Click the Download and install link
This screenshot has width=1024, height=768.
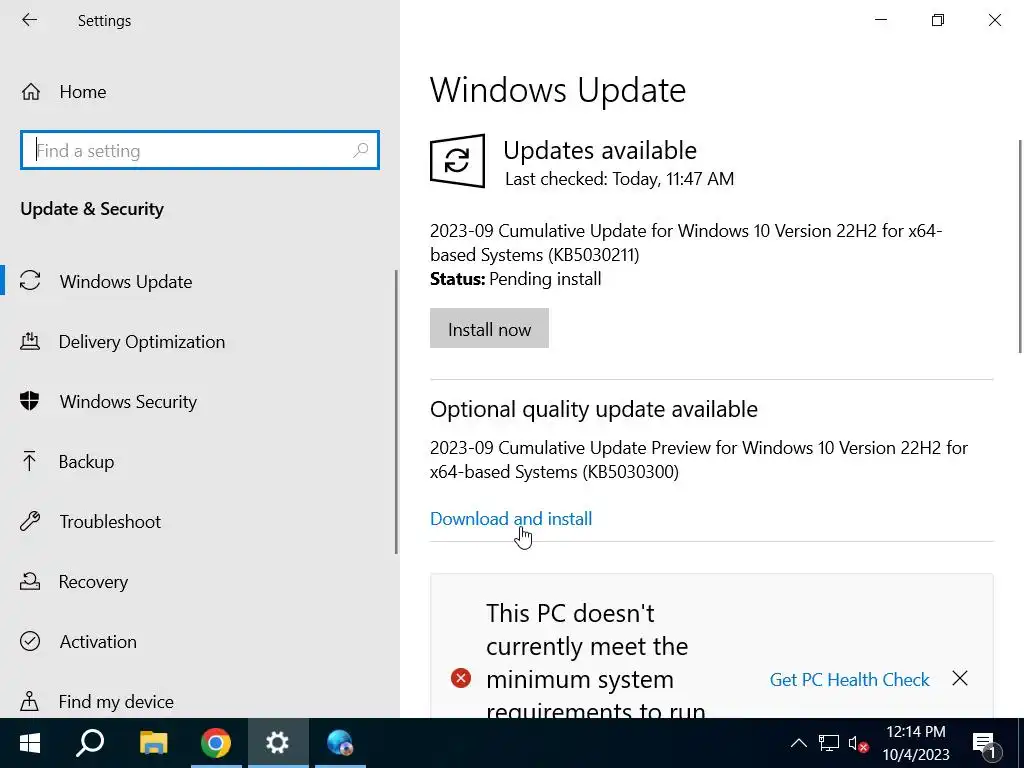click(x=511, y=519)
